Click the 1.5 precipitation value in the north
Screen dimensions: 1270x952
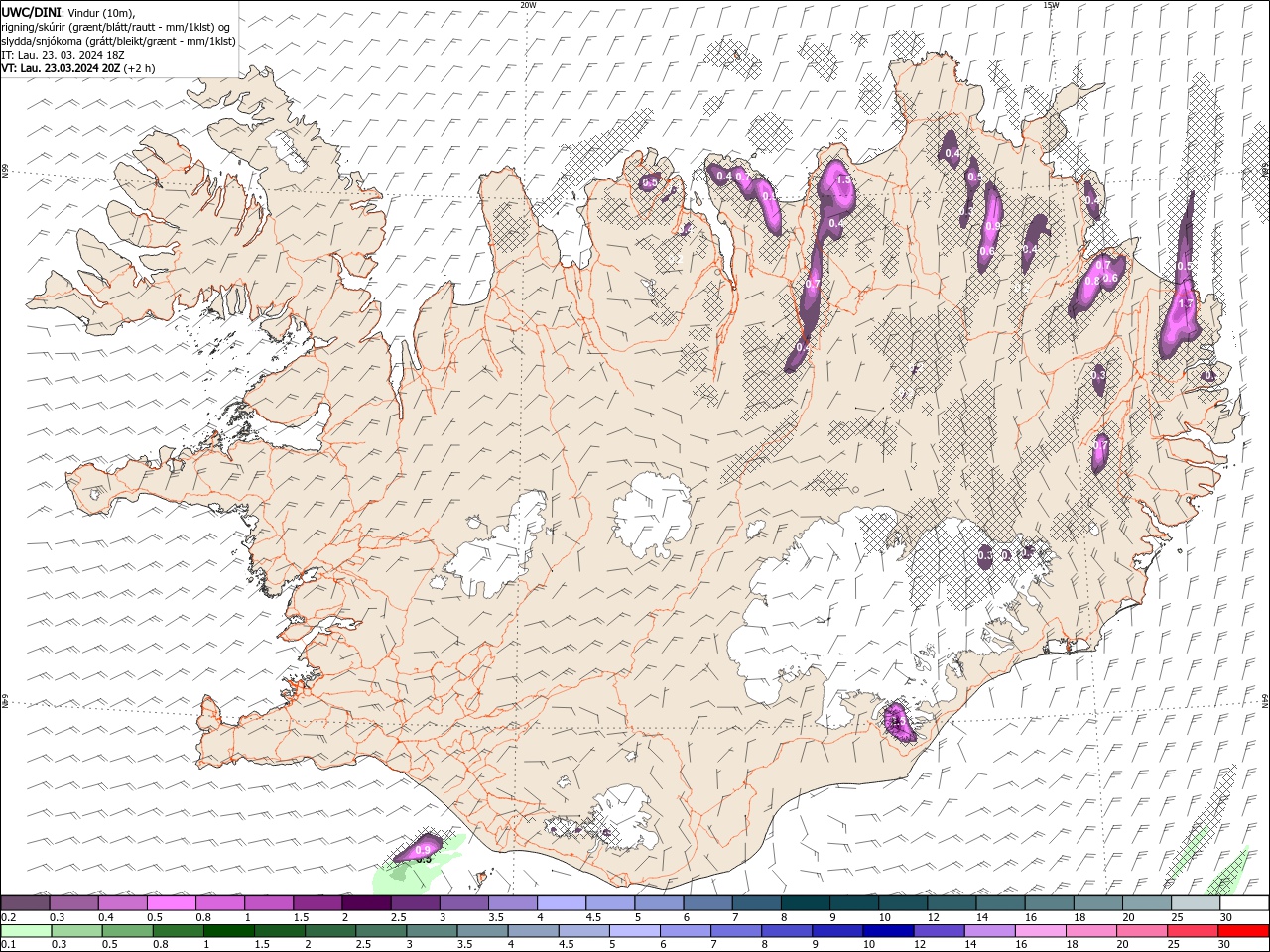coord(844,180)
